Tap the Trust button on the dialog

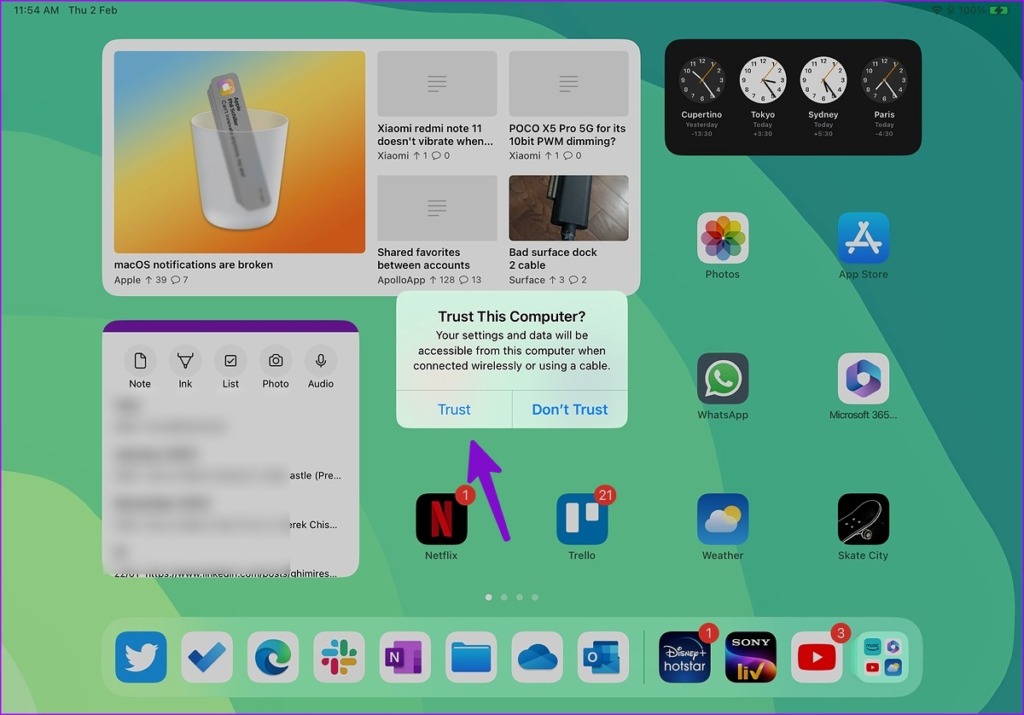coord(454,409)
